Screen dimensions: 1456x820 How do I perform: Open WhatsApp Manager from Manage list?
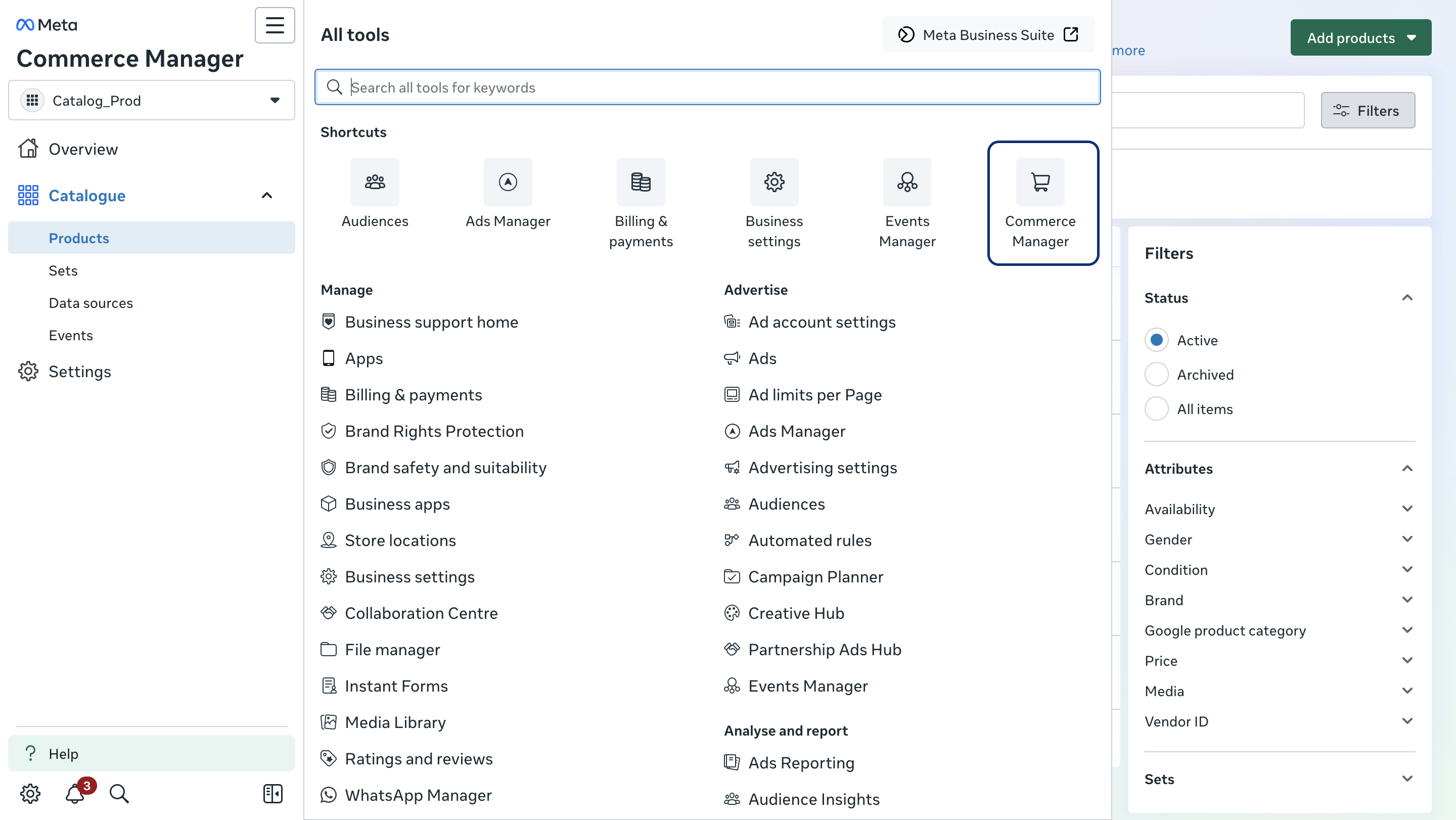[418, 795]
